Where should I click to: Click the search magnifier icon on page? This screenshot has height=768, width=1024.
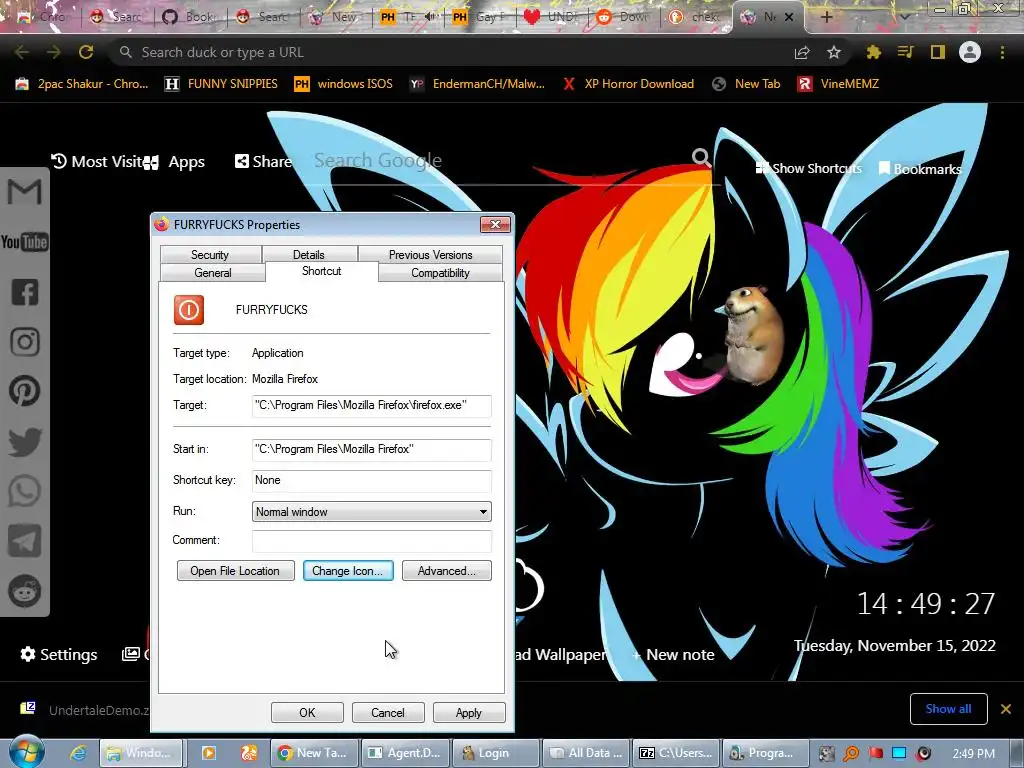point(701,157)
